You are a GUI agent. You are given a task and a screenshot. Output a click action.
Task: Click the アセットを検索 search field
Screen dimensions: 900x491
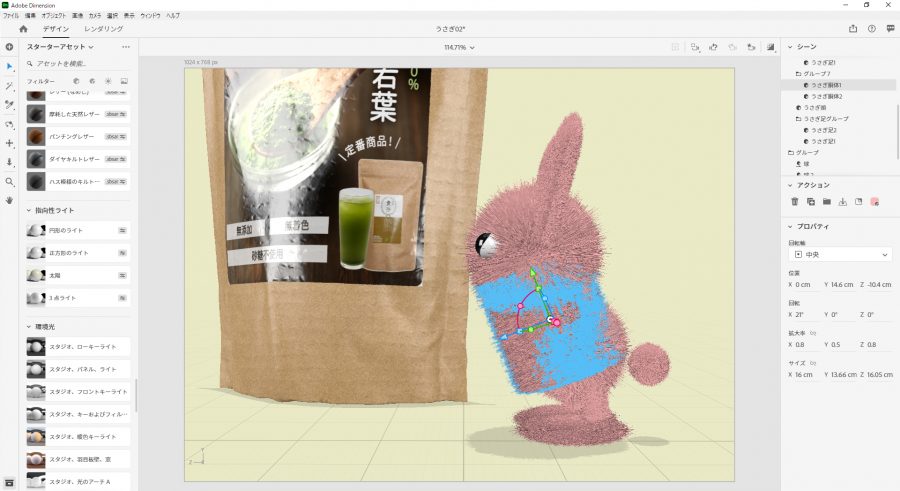(80, 63)
